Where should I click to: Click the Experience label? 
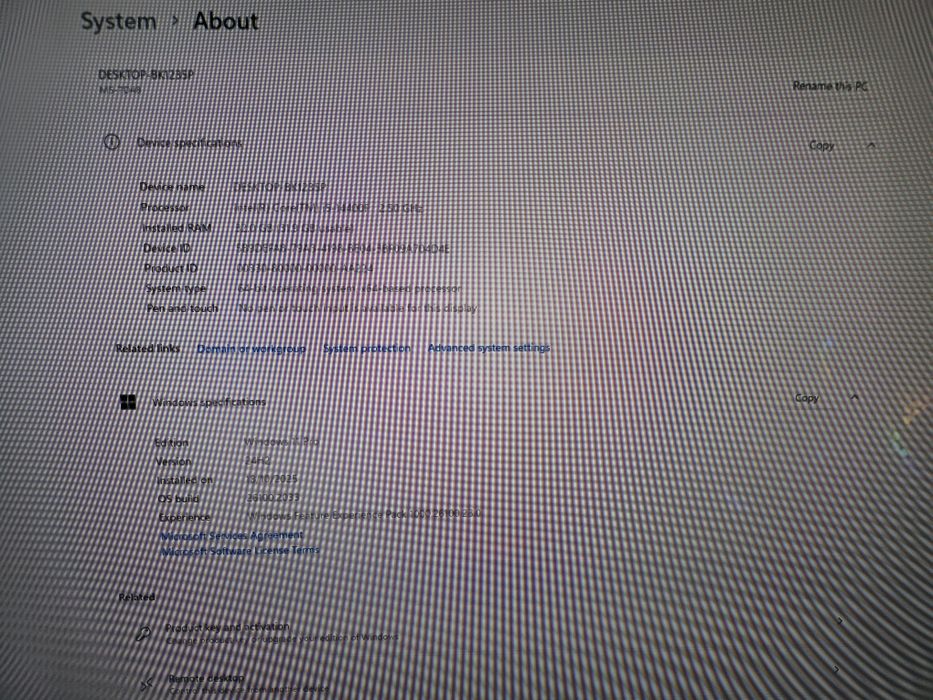[x=184, y=517]
